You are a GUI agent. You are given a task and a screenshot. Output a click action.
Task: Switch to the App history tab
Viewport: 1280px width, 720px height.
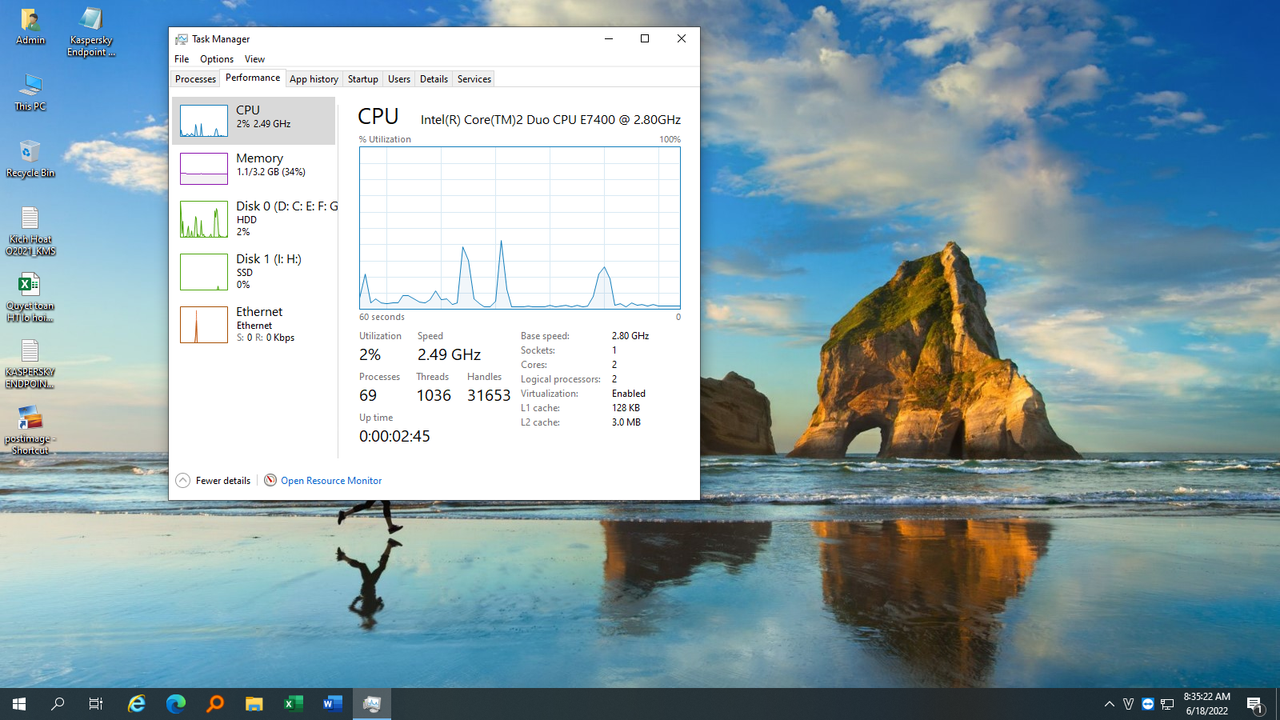click(314, 79)
